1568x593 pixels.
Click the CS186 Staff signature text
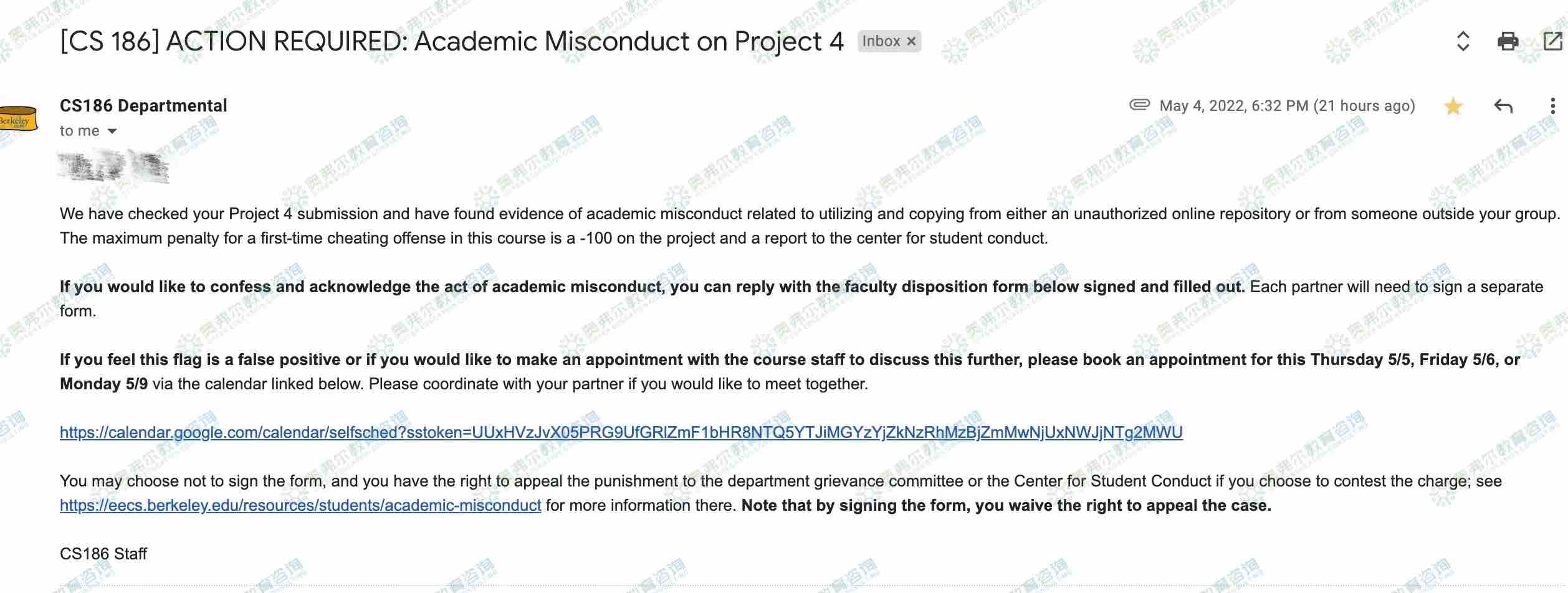(x=103, y=554)
